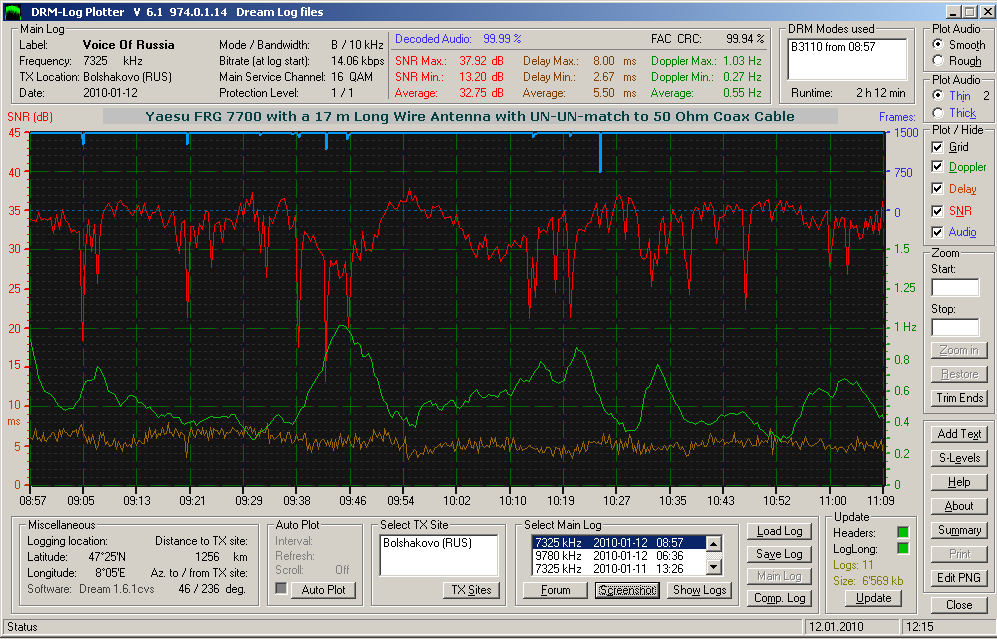This screenshot has width=997, height=639.
Task: Click the Trim Ends button
Action: coord(959,398)
